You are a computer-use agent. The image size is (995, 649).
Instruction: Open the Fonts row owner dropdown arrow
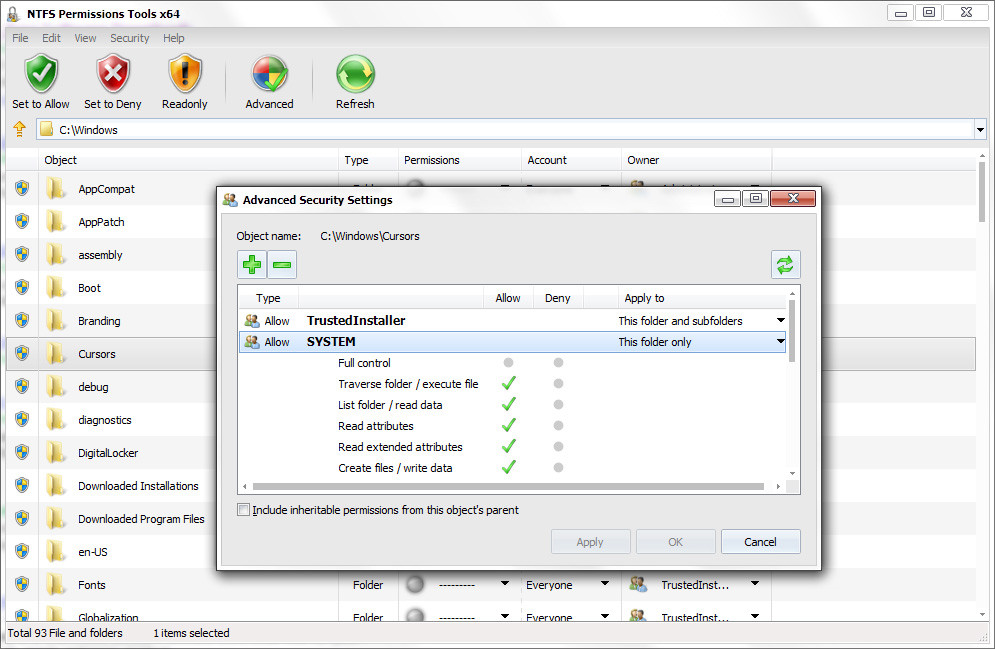(754, 583)
